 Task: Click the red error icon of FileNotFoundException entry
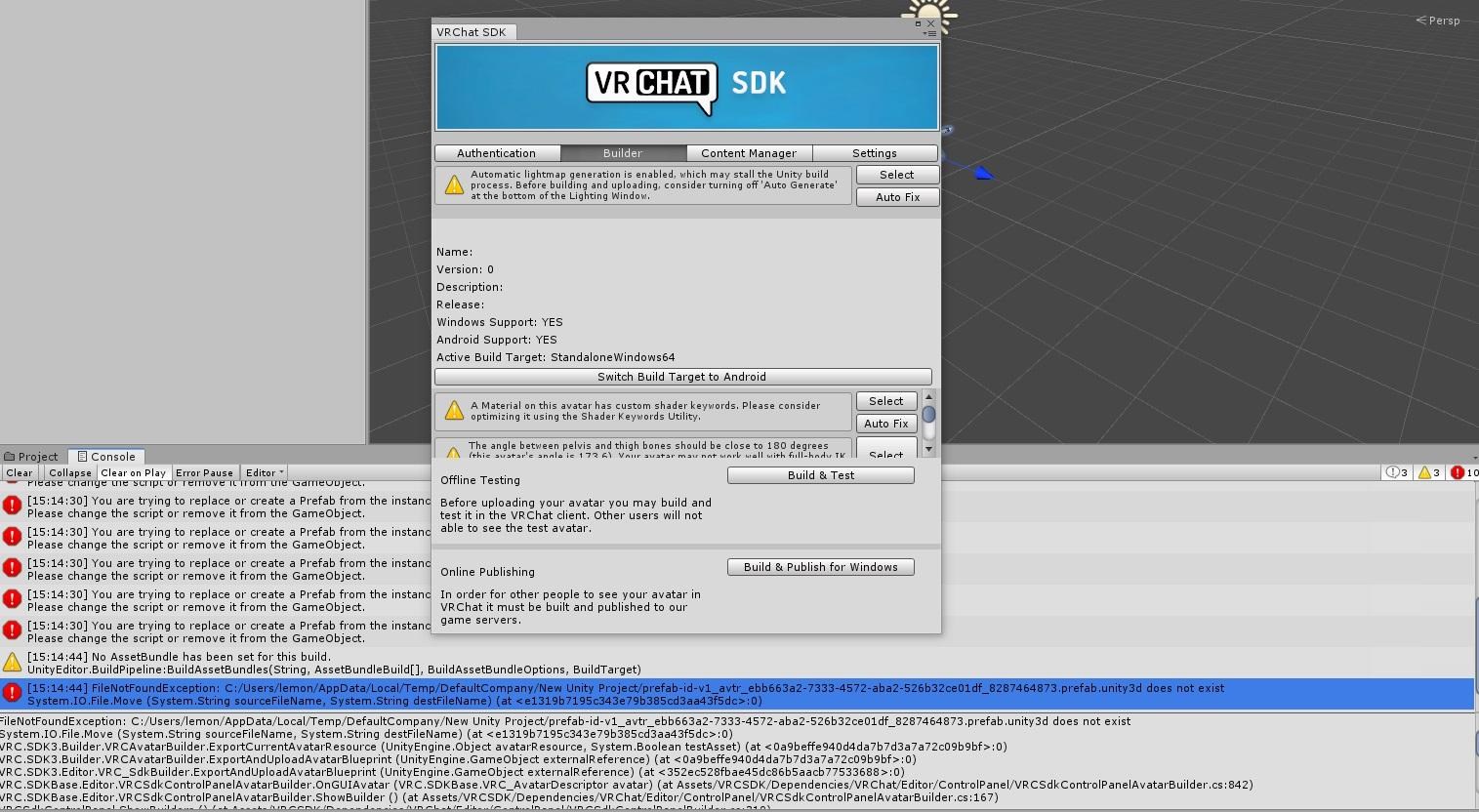[12, 694]
